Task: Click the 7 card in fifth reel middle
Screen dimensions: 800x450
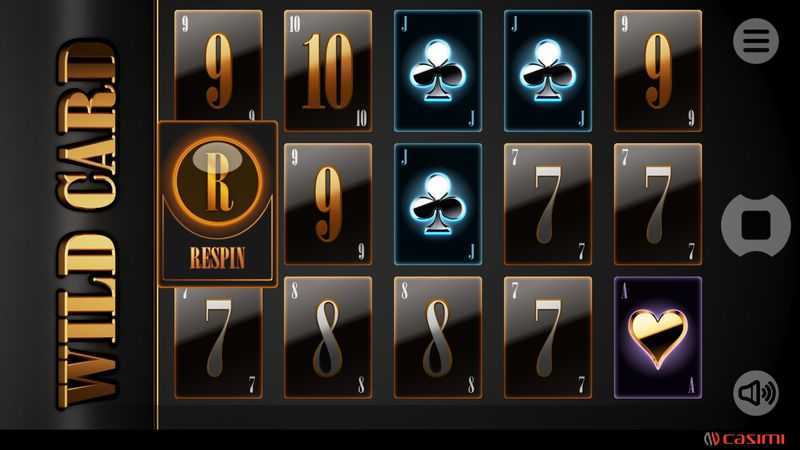Action: pos(658,204)
